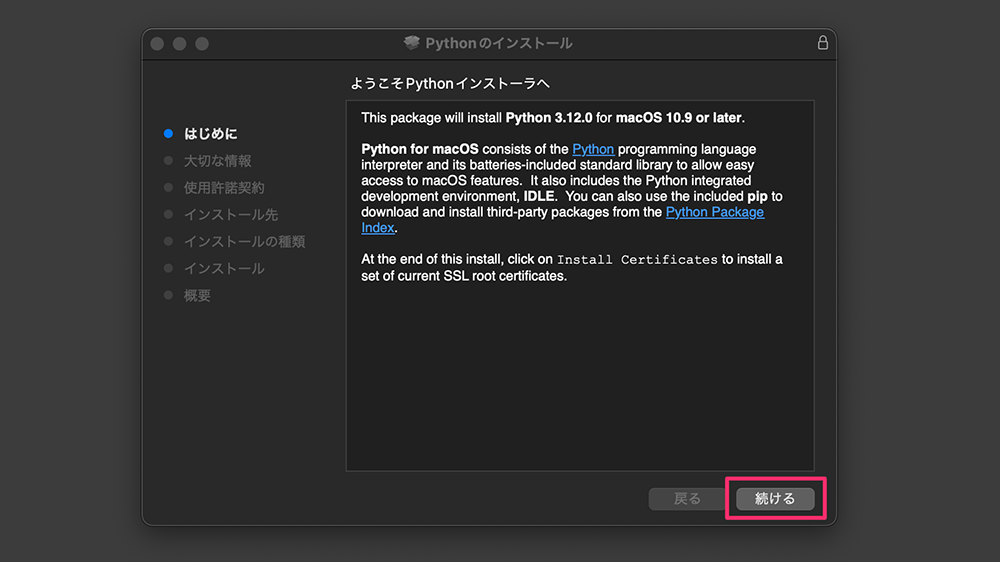Click the close window button
Screen dimensions: 1000x562
[x=158, y=43]
